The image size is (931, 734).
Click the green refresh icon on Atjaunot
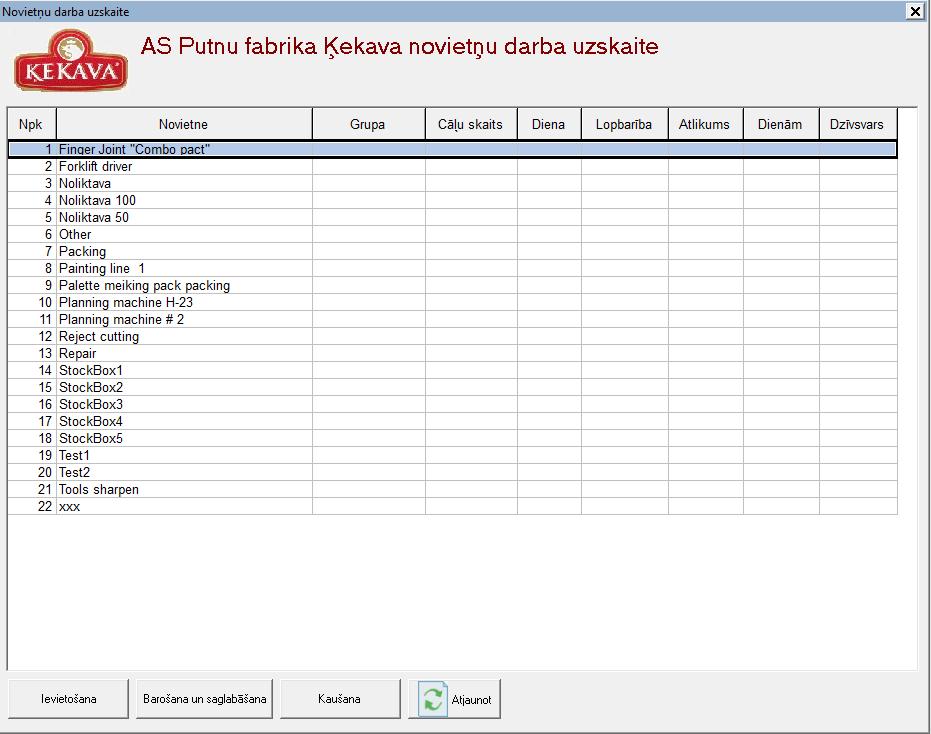pos(433,699)
